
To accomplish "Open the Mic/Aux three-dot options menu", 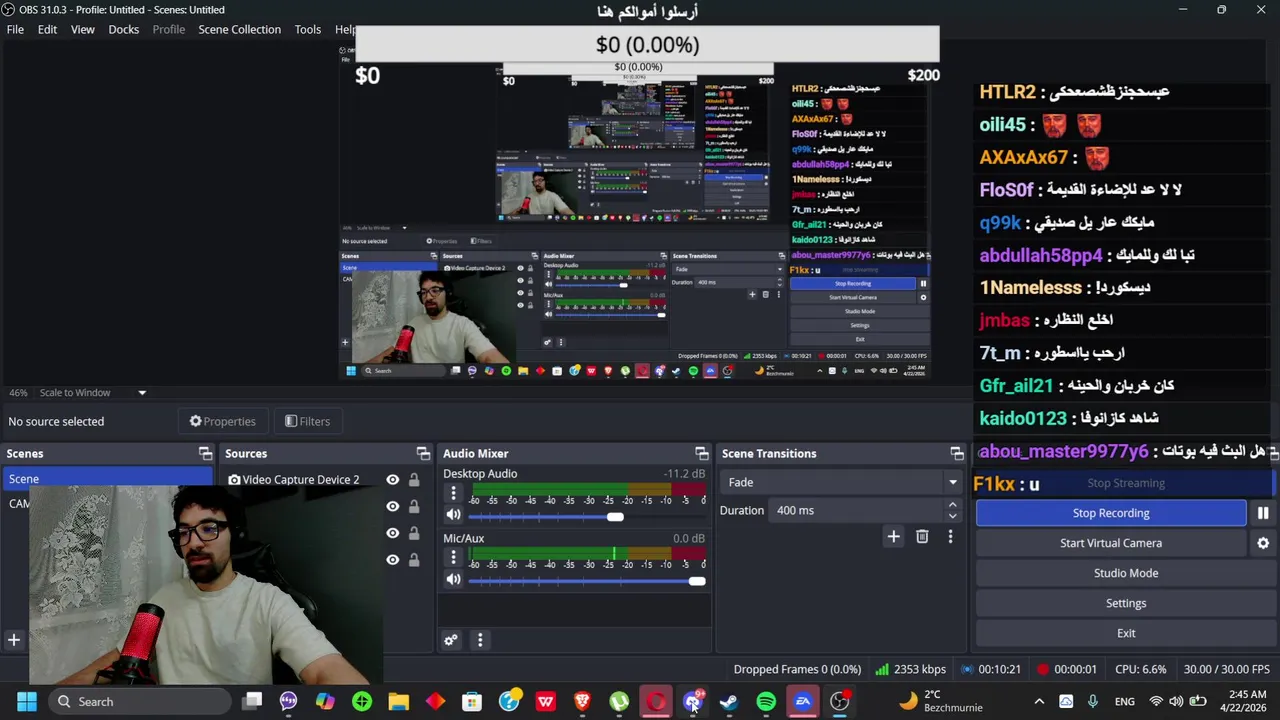I will coord(453,558).
